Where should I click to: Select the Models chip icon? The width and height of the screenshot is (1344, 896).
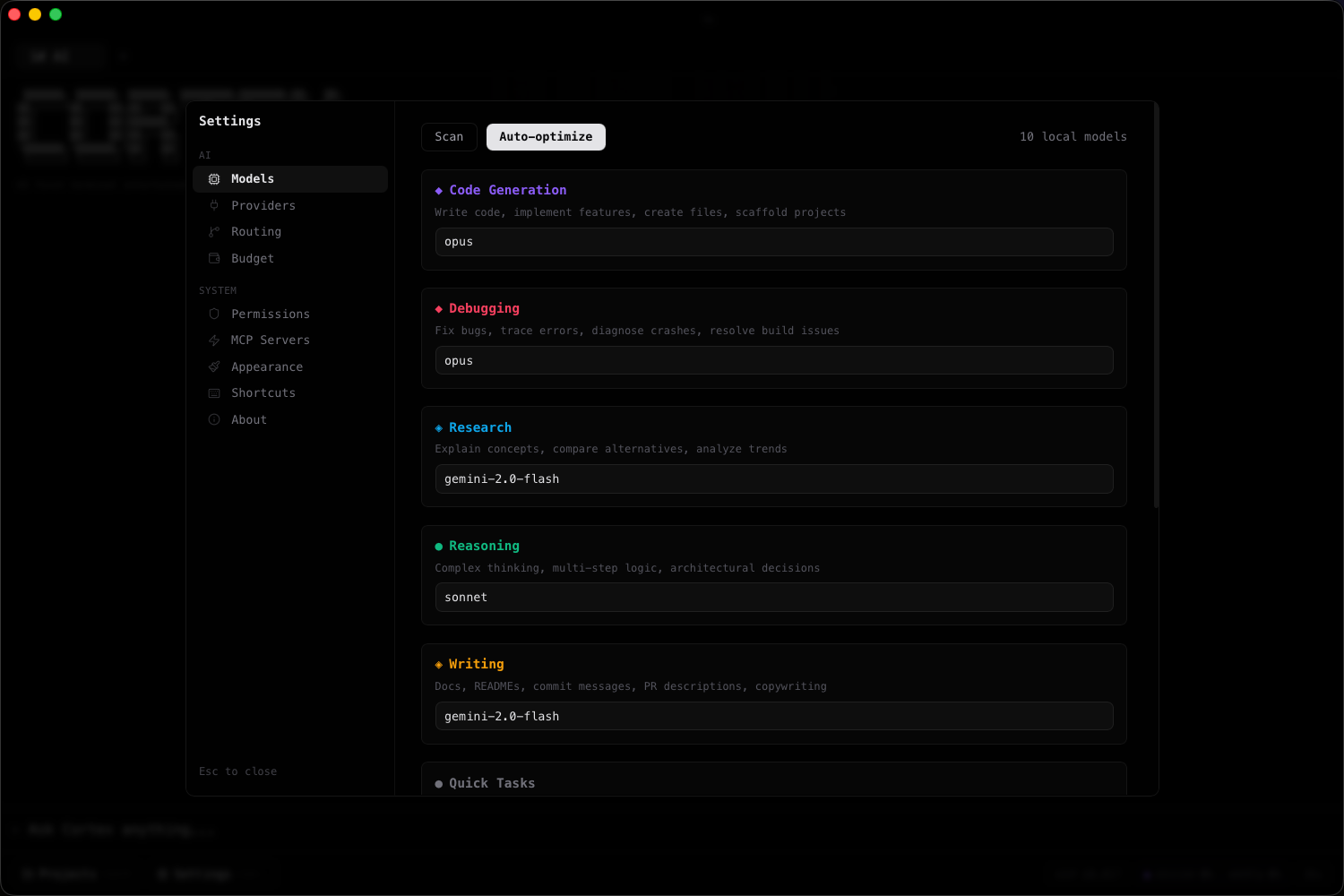[x=214, y=178]
